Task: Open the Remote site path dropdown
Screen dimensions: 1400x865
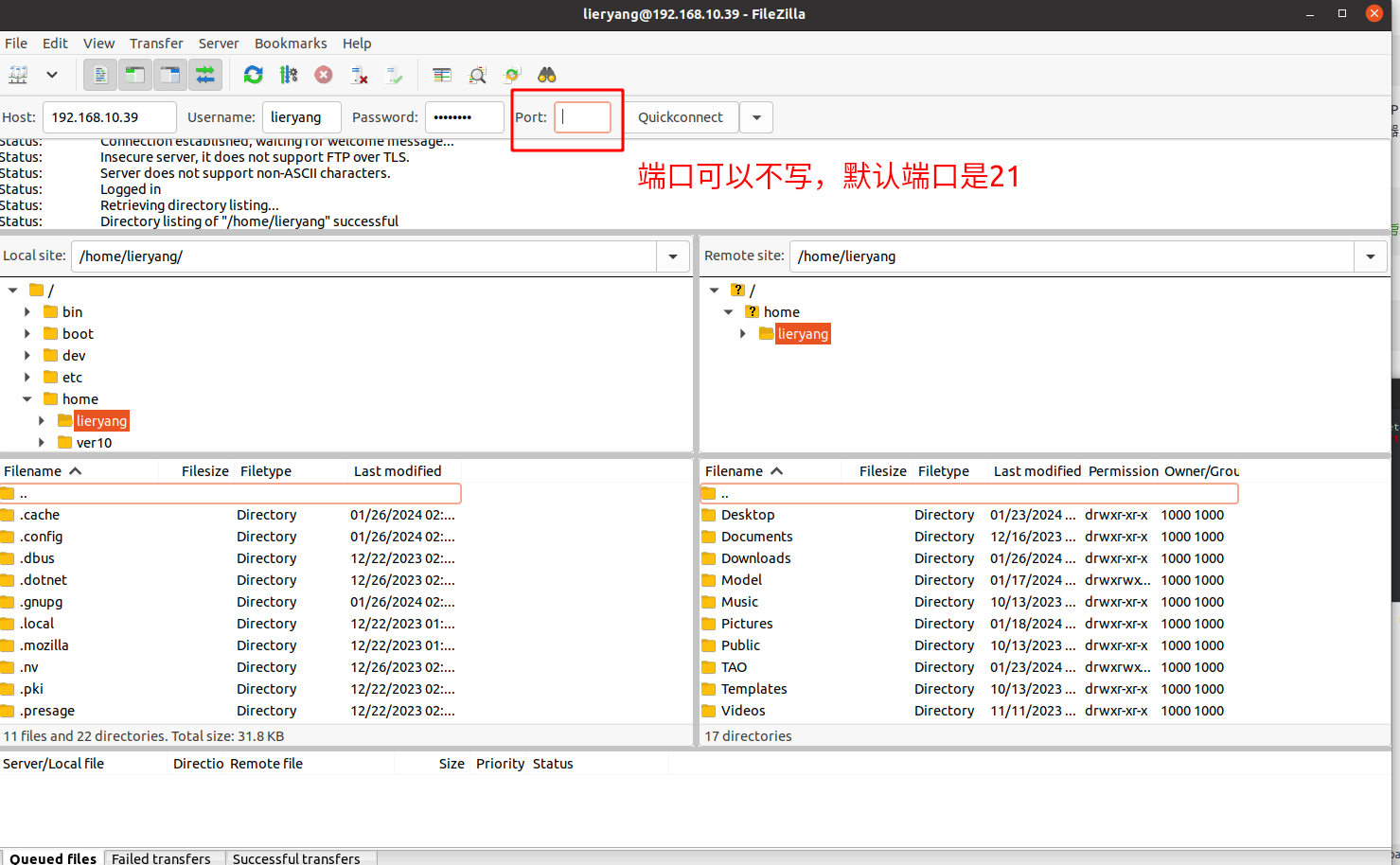Action: (1371, 256)
